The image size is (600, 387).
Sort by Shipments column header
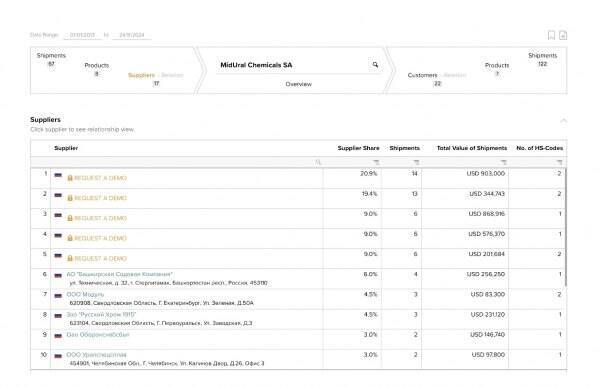pyautogui.click(x=404, y=148)
